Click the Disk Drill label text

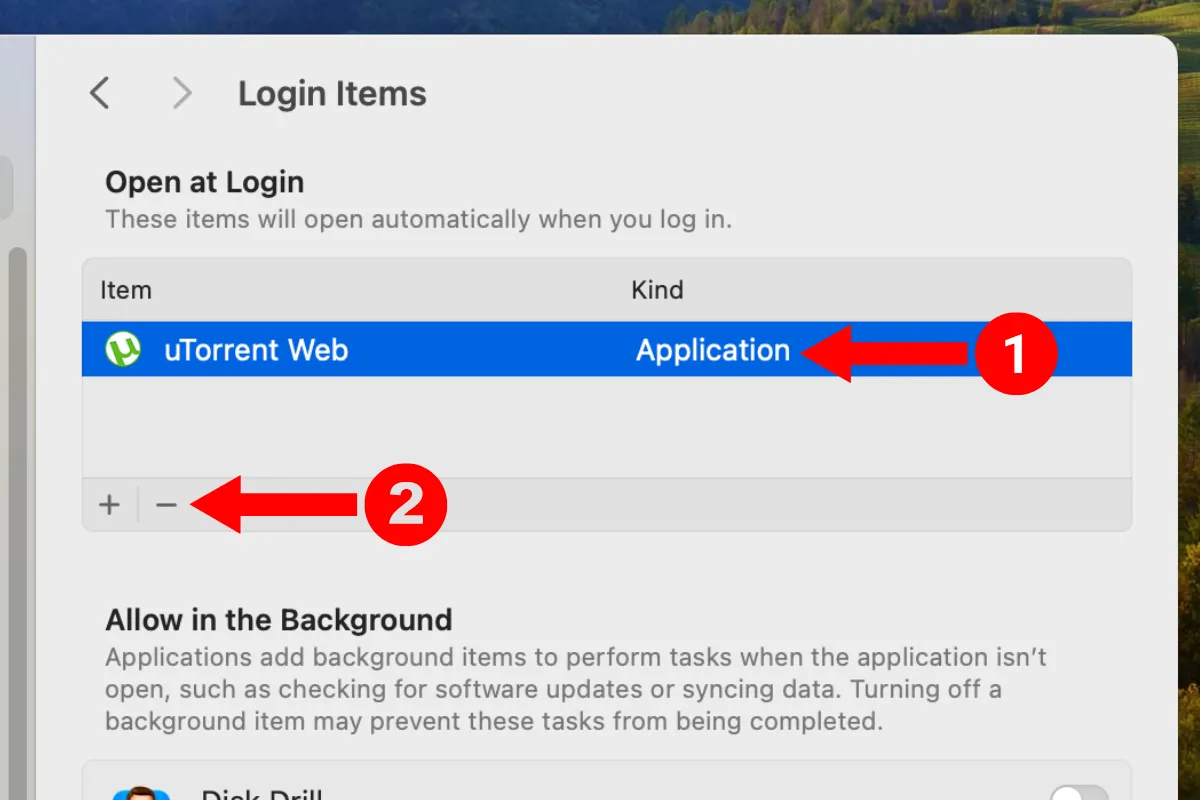pos(262,794)
